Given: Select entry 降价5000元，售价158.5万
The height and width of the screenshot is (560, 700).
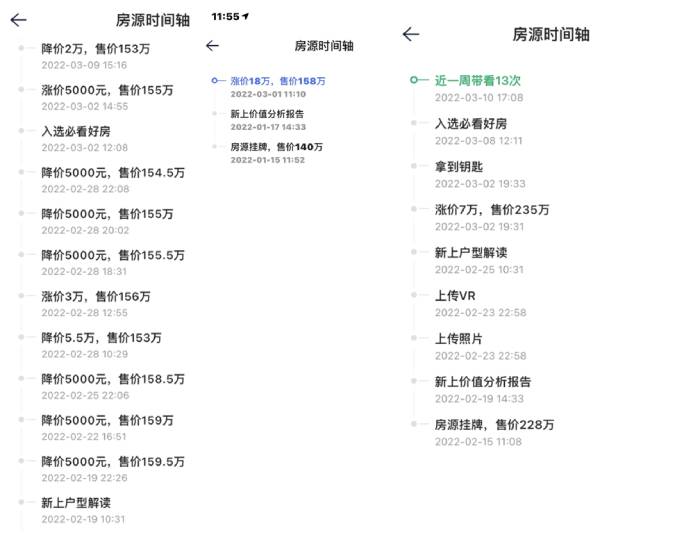Looking at the screenshot, I should click(x=113, y=379).
